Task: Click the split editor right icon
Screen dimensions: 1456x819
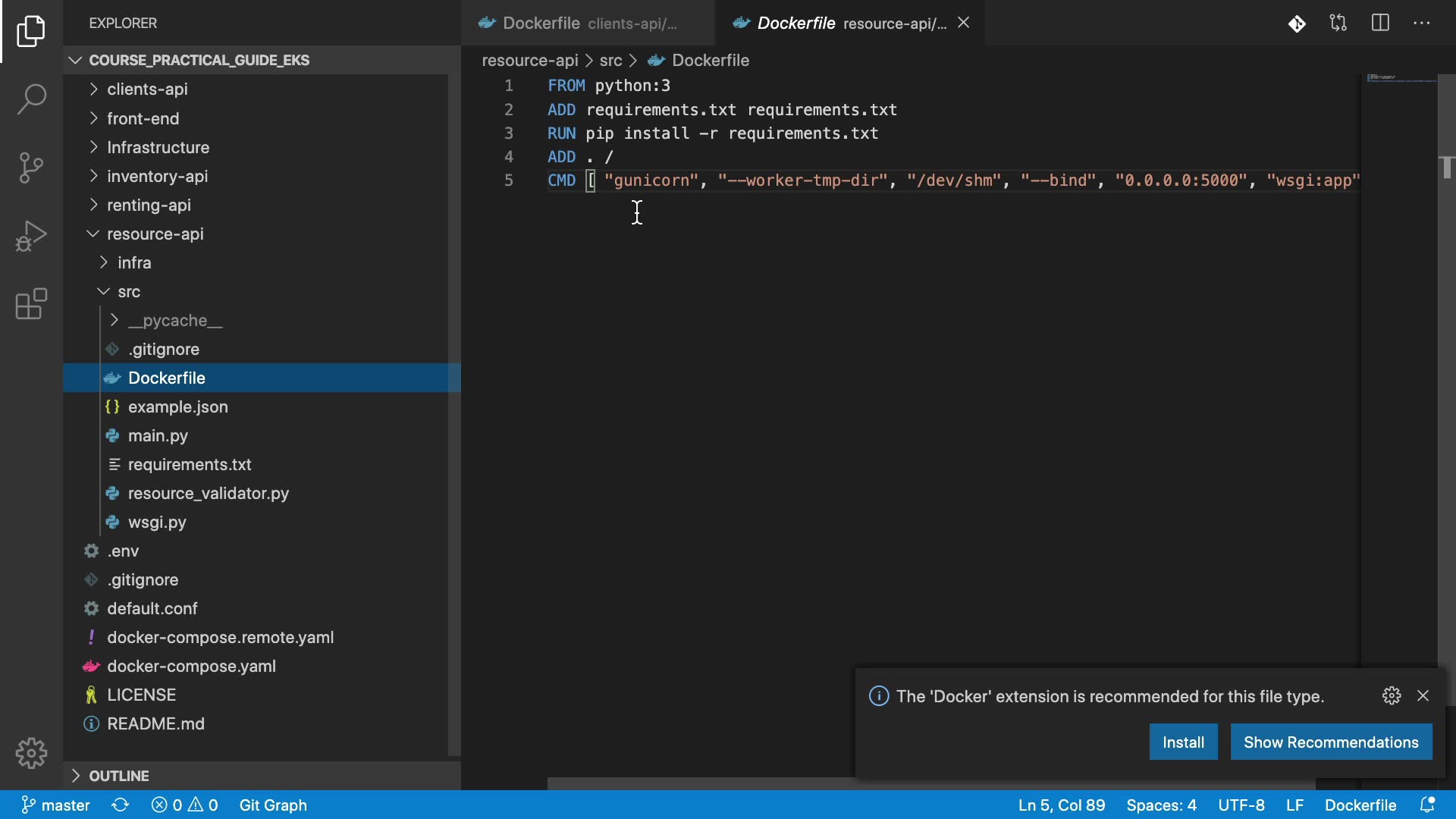Action: pyautogui.click(x=1380, y=23)
